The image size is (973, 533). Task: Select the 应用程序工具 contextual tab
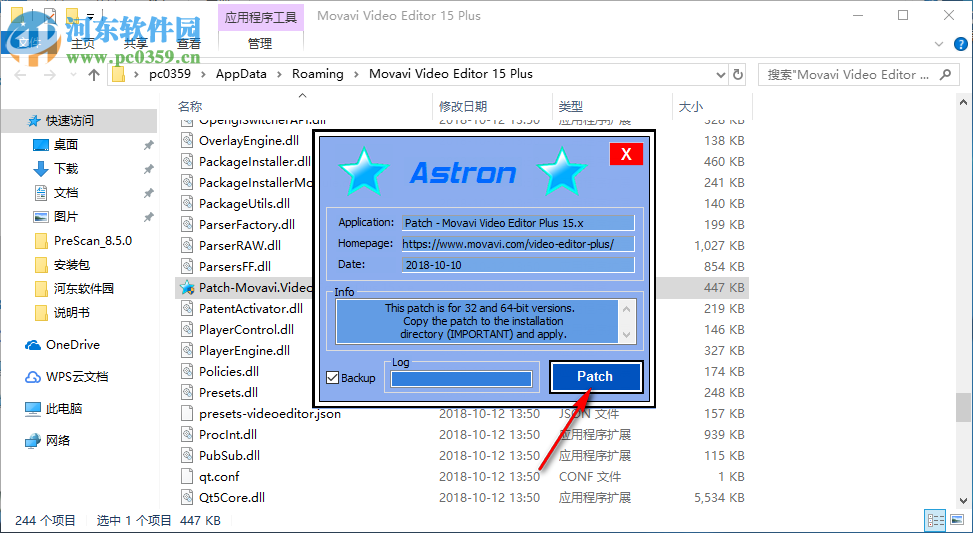click(261, 17)
